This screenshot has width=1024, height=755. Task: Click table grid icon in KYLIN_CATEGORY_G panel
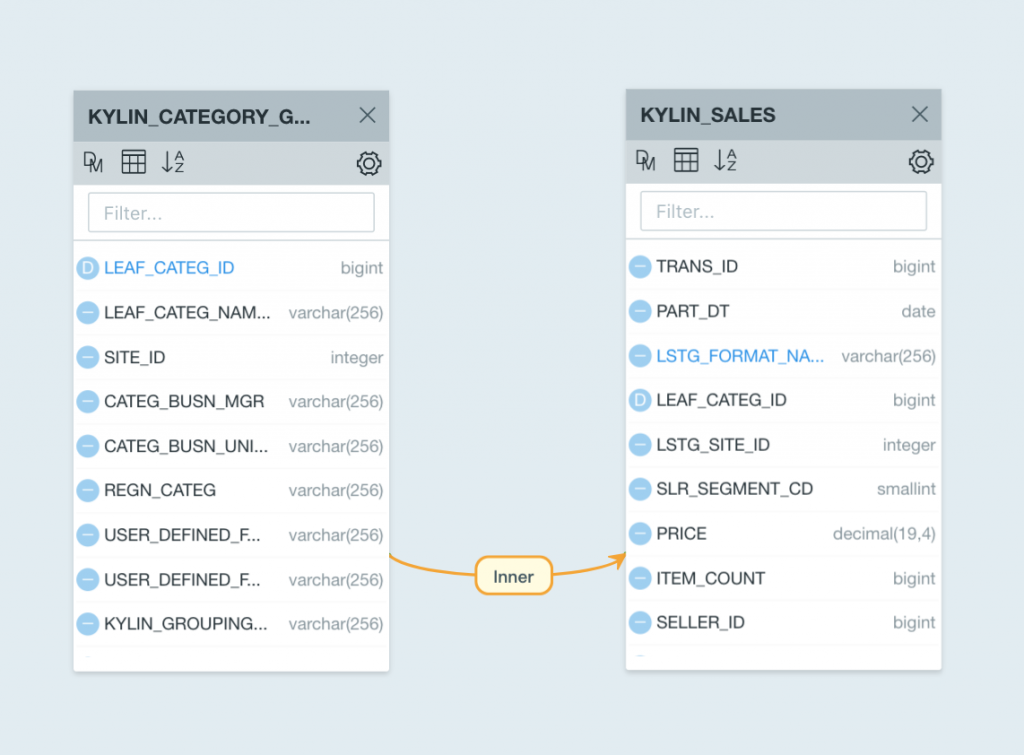pyautogui.click(x=133, y=162)
